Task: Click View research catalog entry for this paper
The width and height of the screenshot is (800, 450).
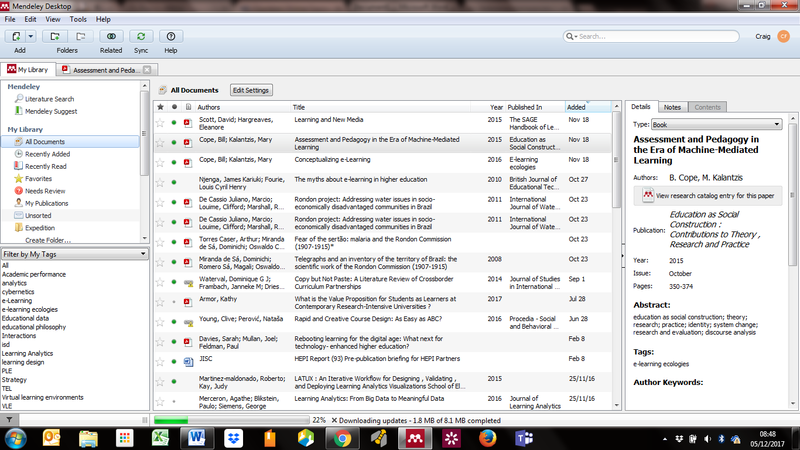Action: [x=712, y=195]
